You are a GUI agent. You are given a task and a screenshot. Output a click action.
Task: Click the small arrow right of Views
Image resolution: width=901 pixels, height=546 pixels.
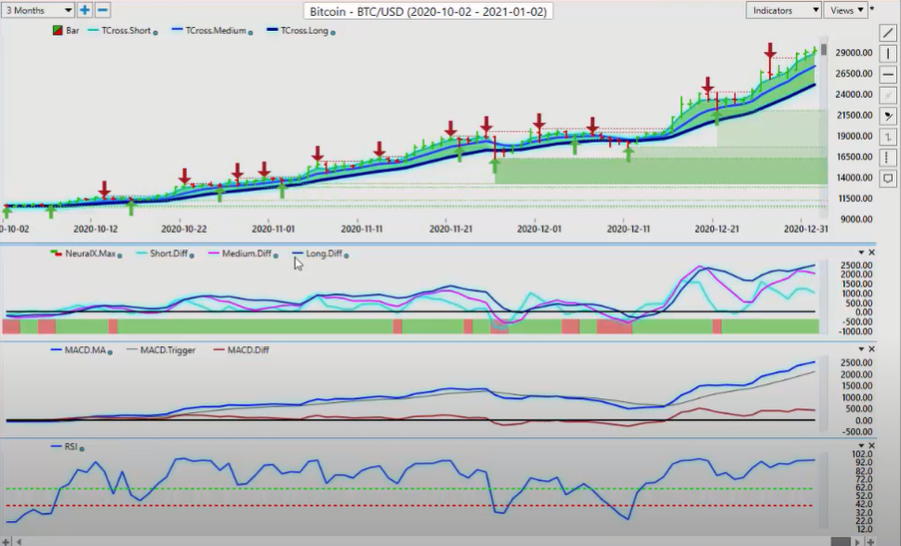coord(872,9)
